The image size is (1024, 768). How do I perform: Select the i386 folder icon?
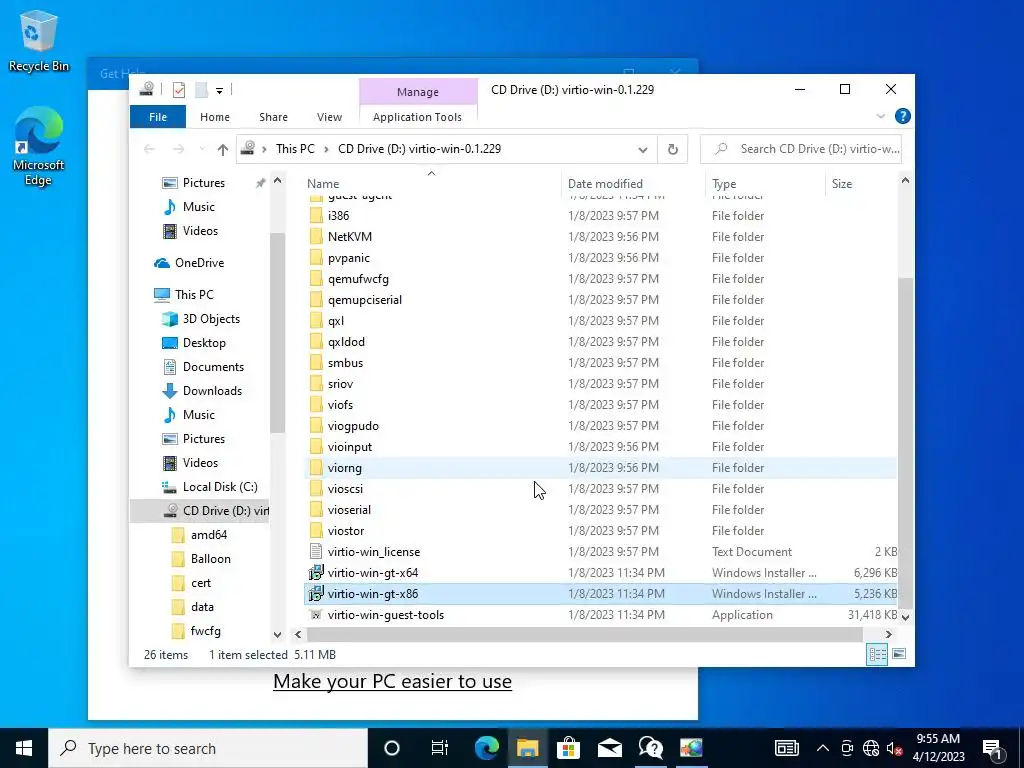[x=316, y=216]
